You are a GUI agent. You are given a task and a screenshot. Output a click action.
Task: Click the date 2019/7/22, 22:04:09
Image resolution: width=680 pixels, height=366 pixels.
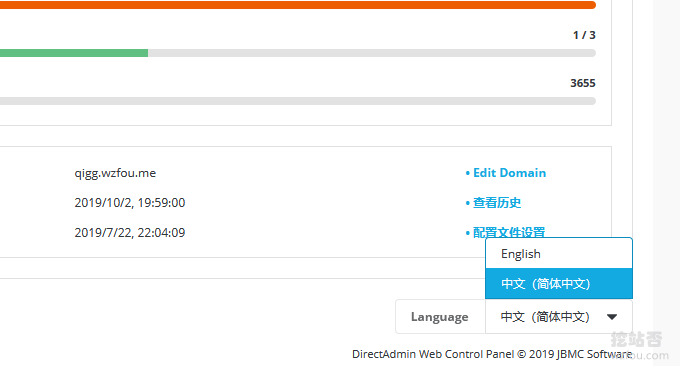130,232
